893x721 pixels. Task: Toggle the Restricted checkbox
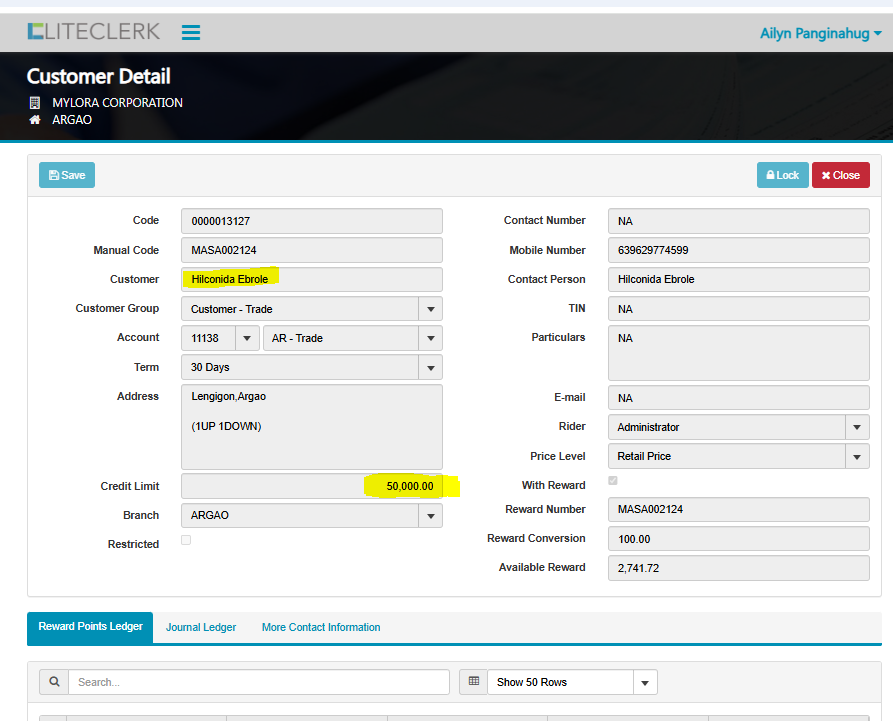[x=186, y=541]
